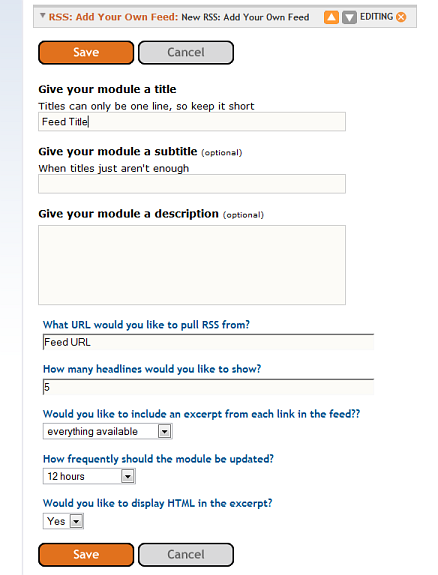Click the bottom Save button

coord(86,554)
